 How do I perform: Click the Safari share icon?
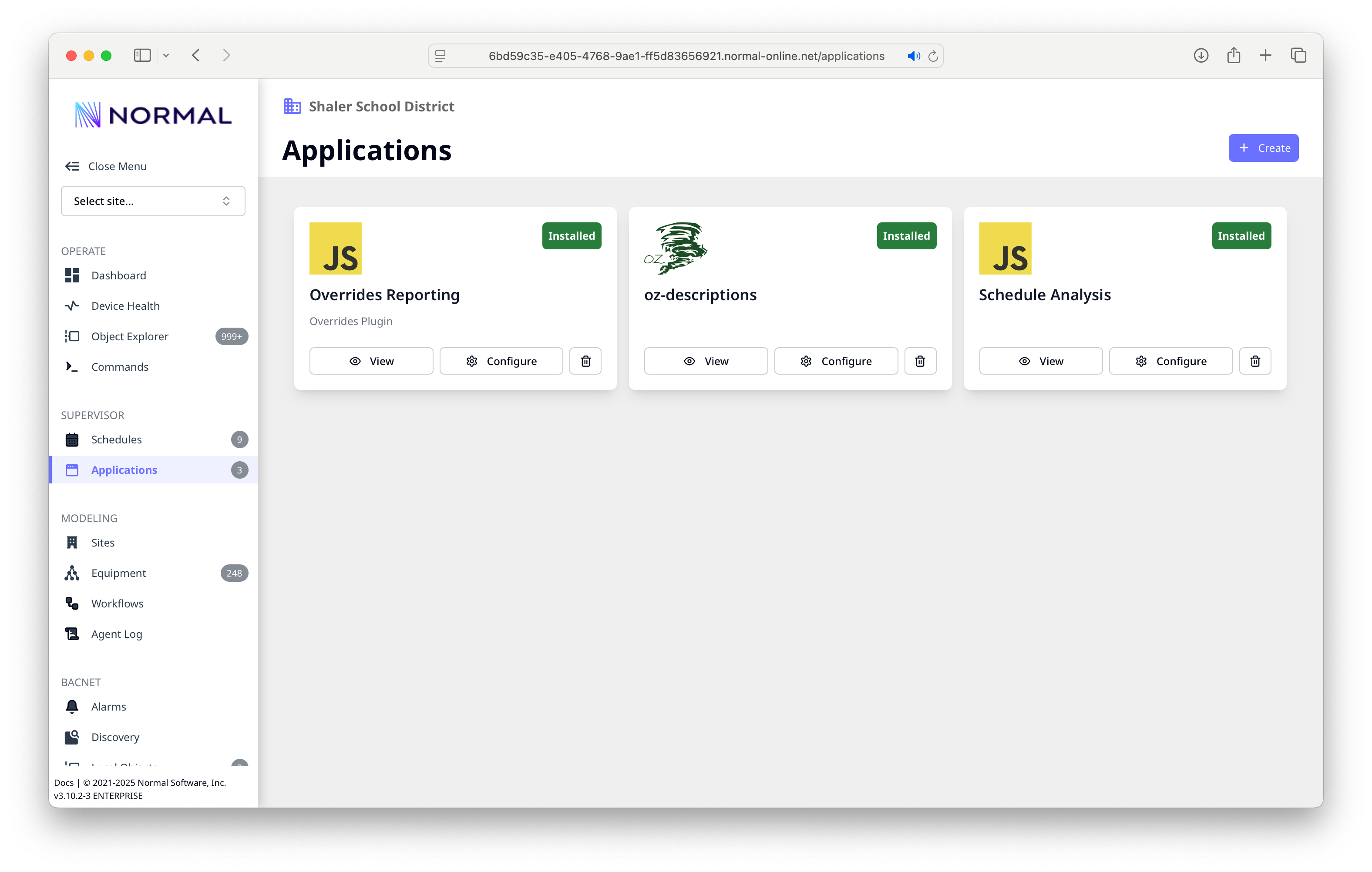coord(1234,55)
